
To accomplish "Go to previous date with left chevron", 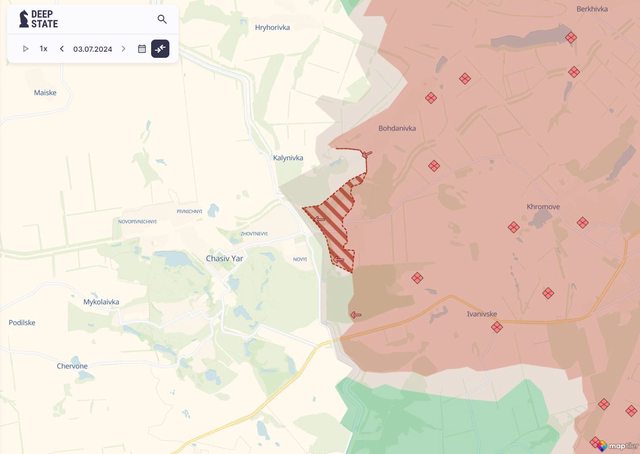I will tap(62, 49).
